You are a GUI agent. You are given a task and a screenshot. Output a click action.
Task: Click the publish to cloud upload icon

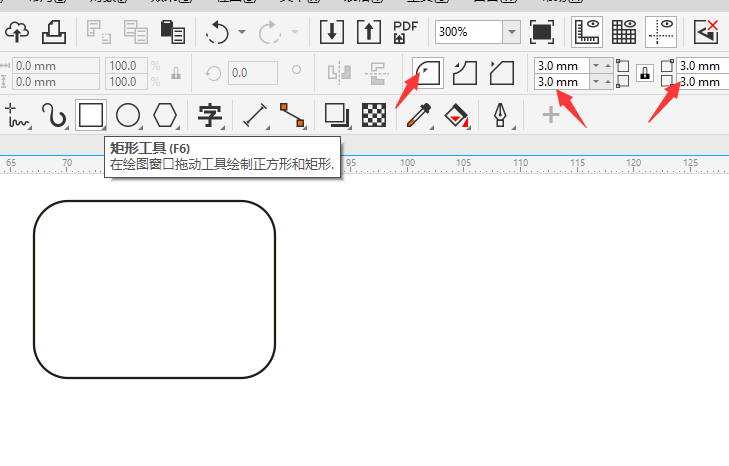[x=17, y=32]
